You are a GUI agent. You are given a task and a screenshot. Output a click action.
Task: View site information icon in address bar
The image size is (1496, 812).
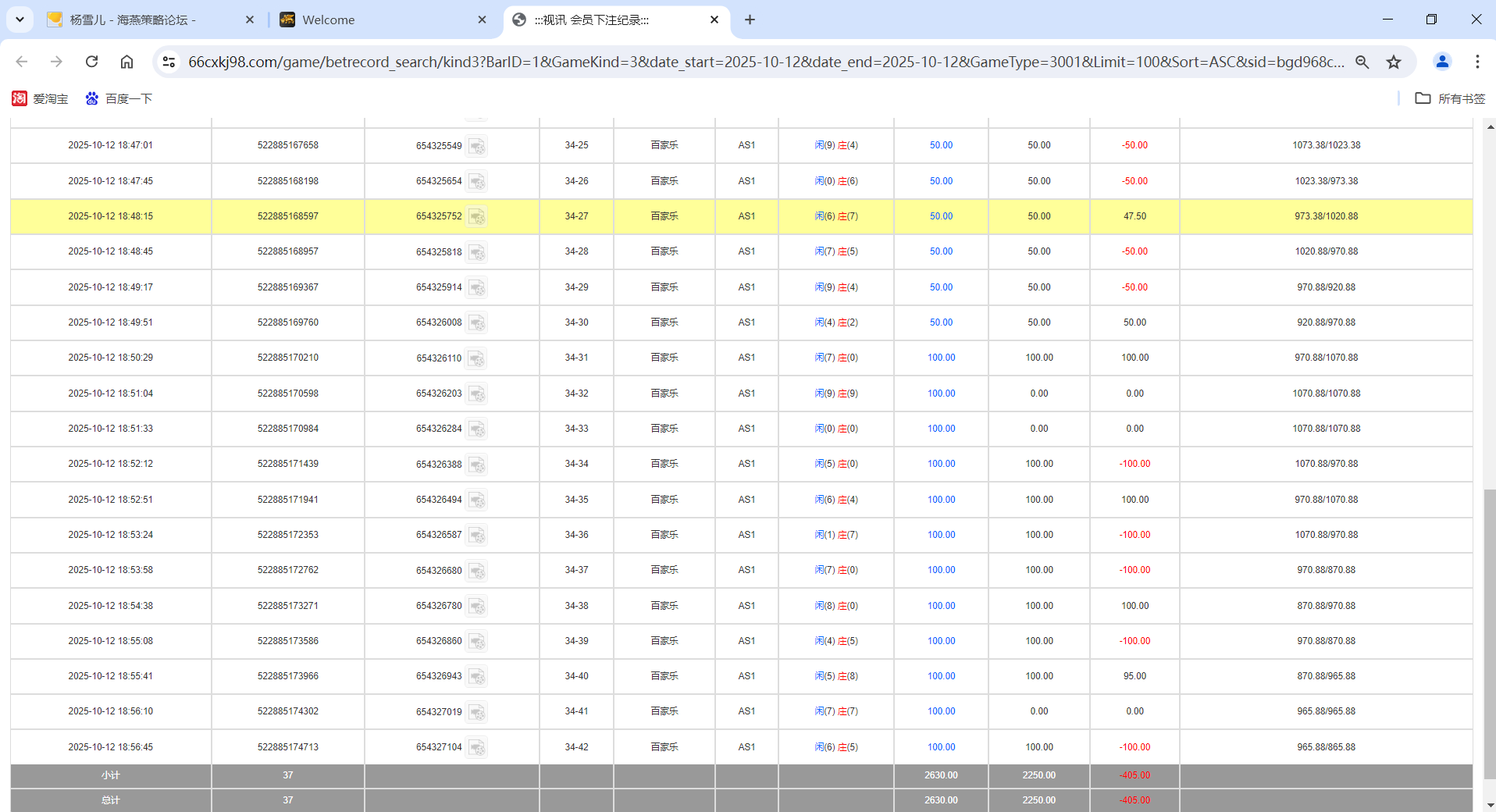[x=169, y=62]
